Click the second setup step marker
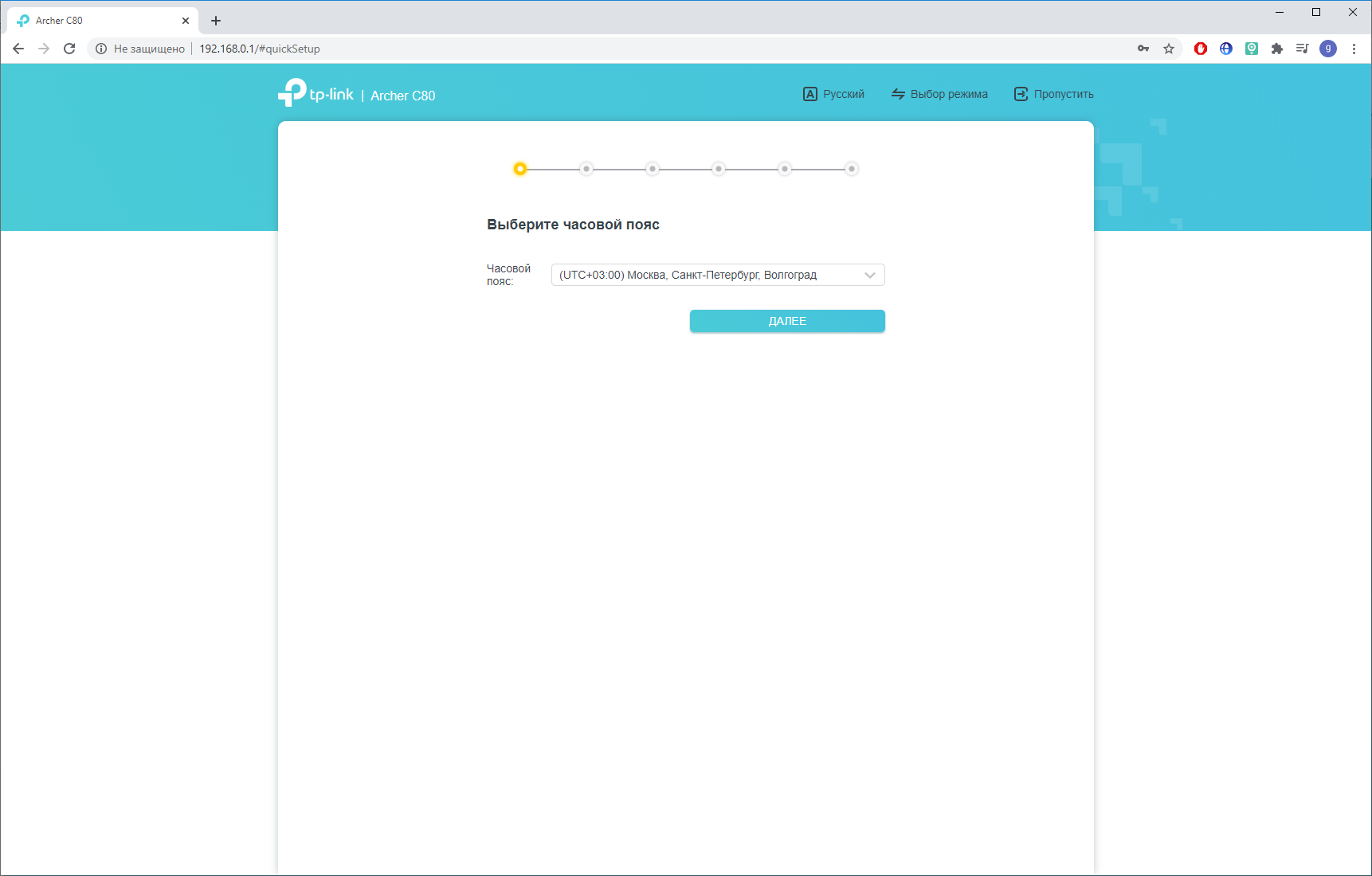 586,169
